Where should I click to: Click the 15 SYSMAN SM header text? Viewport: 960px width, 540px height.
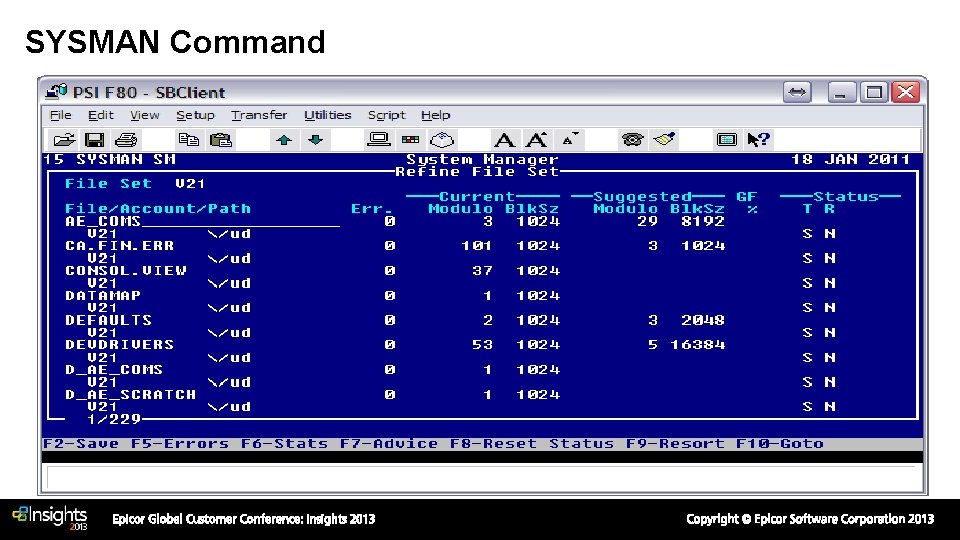pyautogui.click(x=110, y=159)
